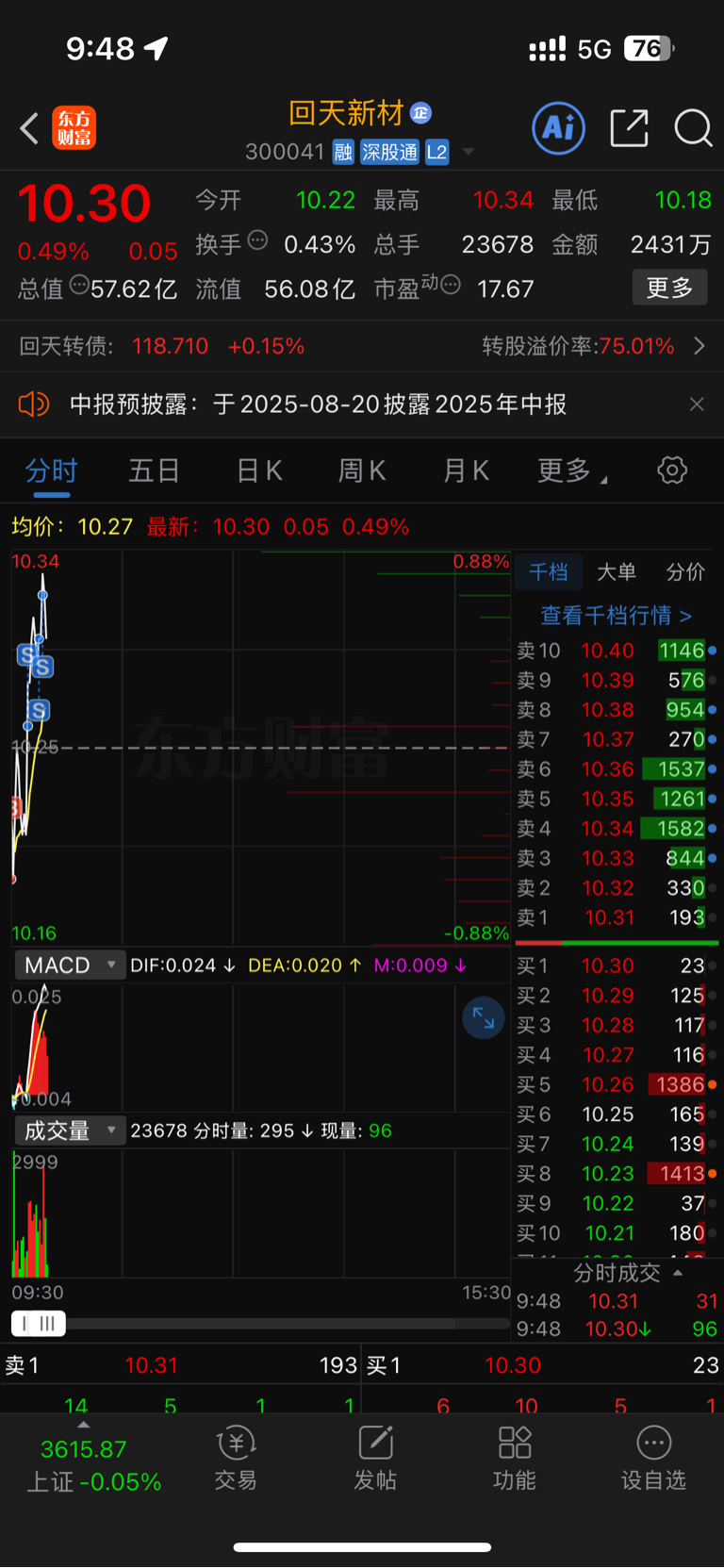This screenshot has height=1568, width=724.
Task: Tap the verified badge beside 回天新材
Action: [x=420, y=113]
